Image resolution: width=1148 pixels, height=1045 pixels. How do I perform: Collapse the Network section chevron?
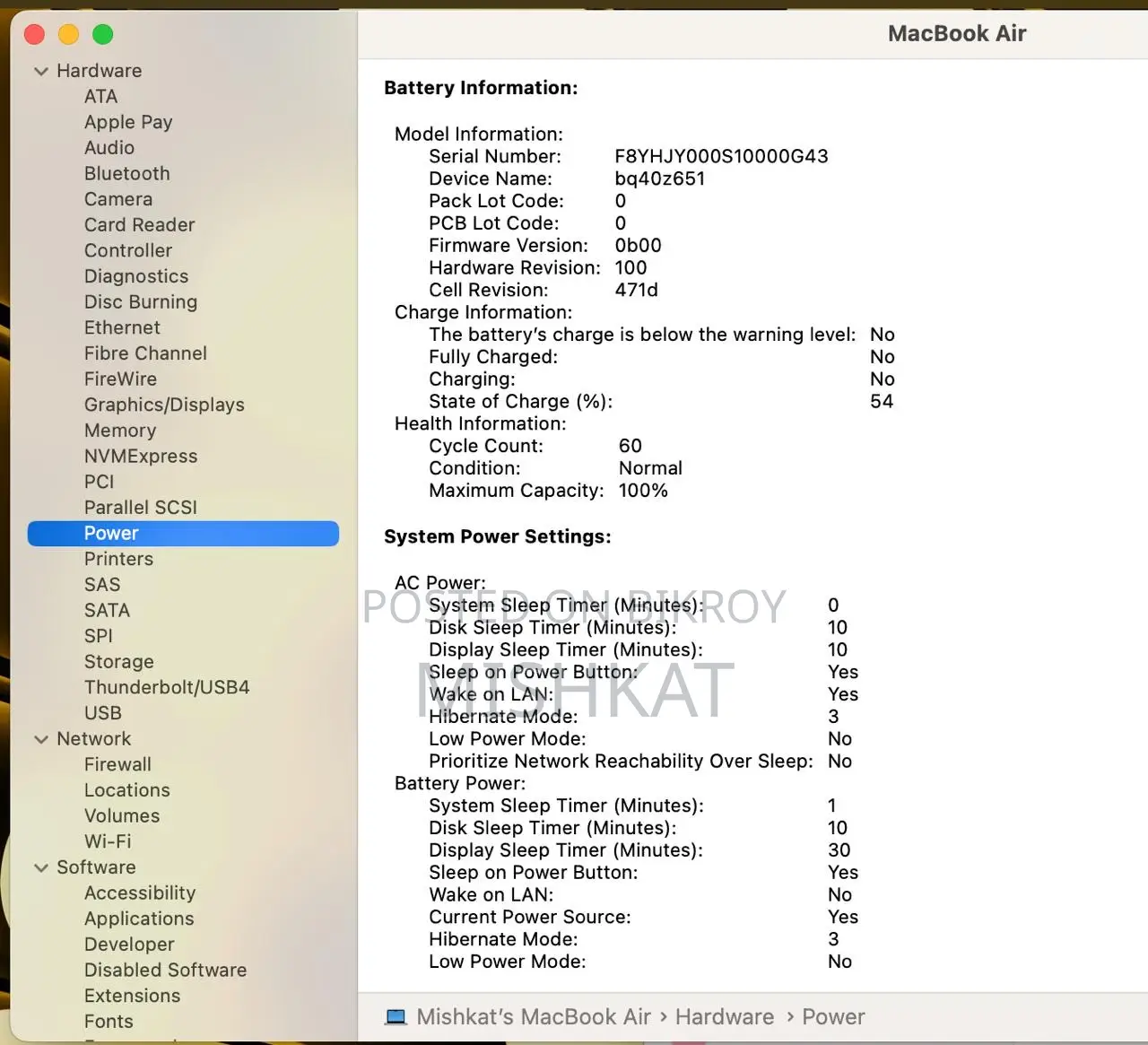tap(41, 739)
